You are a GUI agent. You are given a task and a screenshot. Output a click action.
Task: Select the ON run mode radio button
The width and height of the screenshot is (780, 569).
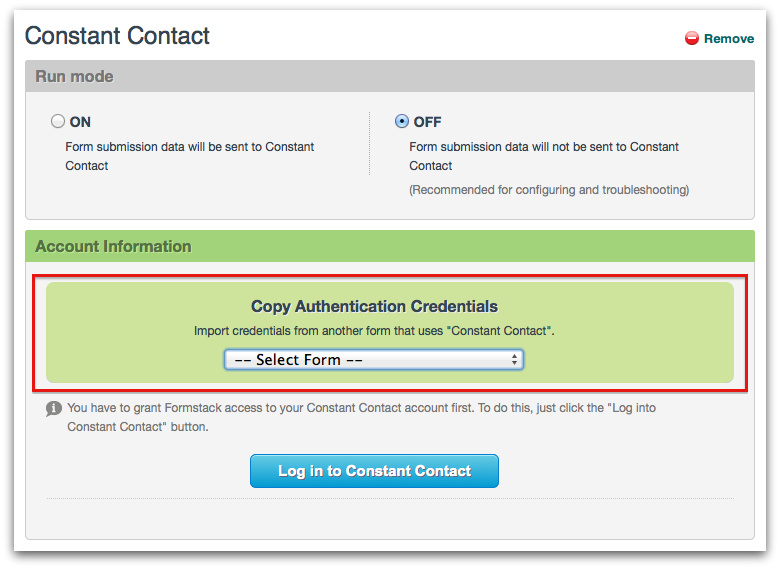point(58,121)
